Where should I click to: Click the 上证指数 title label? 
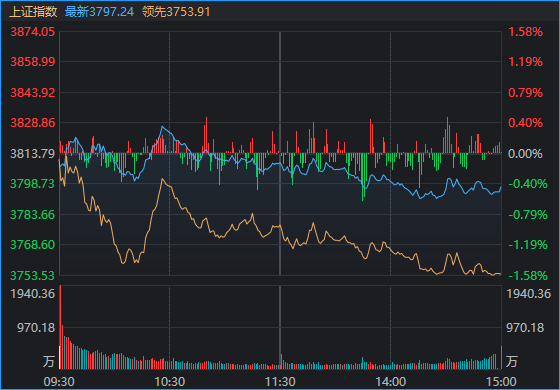coord(33,12)
